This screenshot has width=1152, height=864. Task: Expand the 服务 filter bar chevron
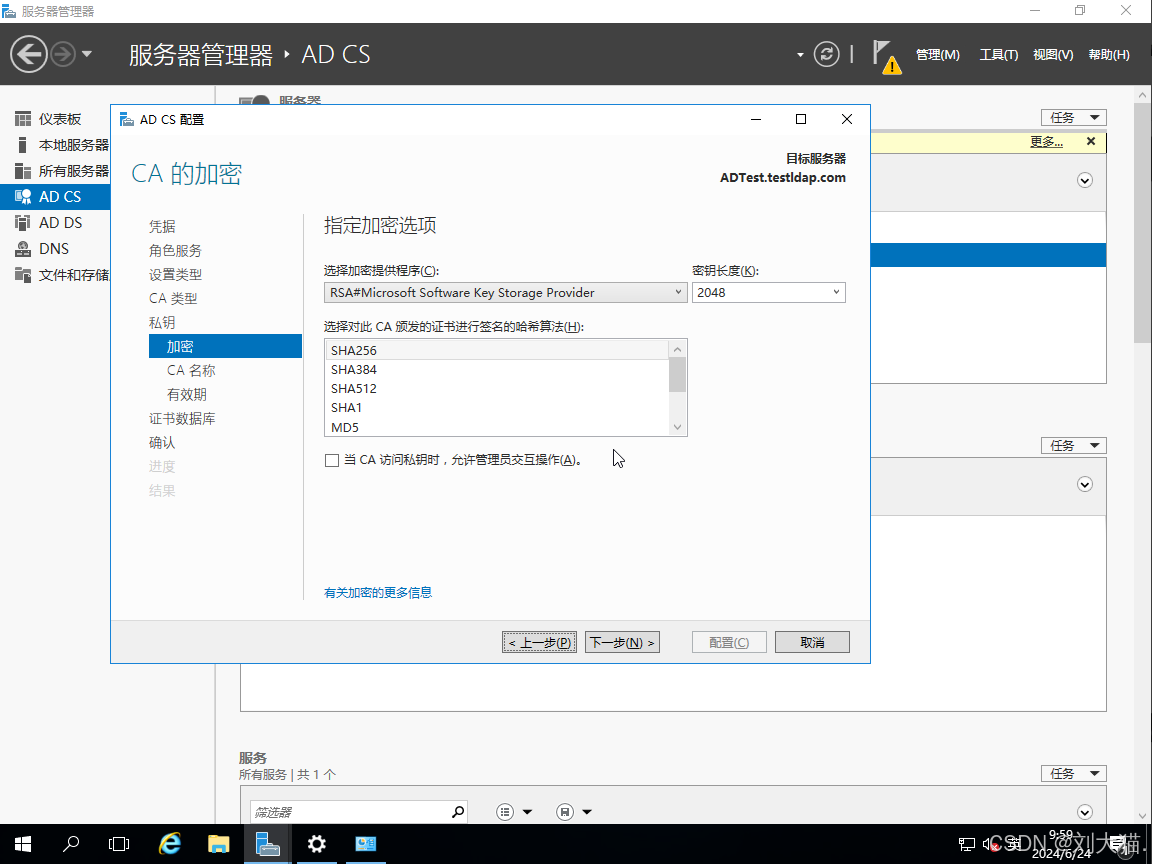click(x=1084, y=812)
